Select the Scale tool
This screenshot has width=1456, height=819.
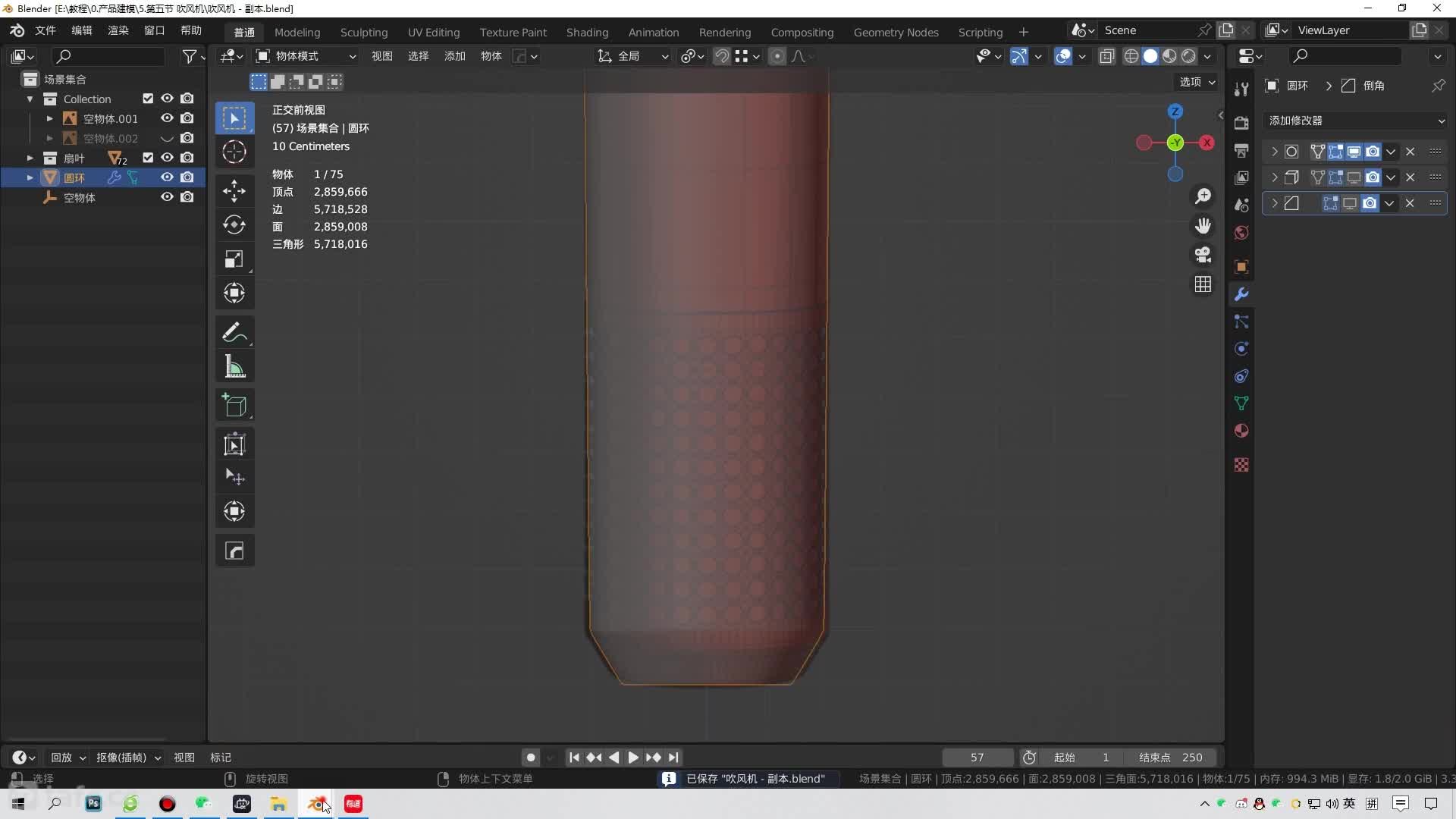pos(234,259)
